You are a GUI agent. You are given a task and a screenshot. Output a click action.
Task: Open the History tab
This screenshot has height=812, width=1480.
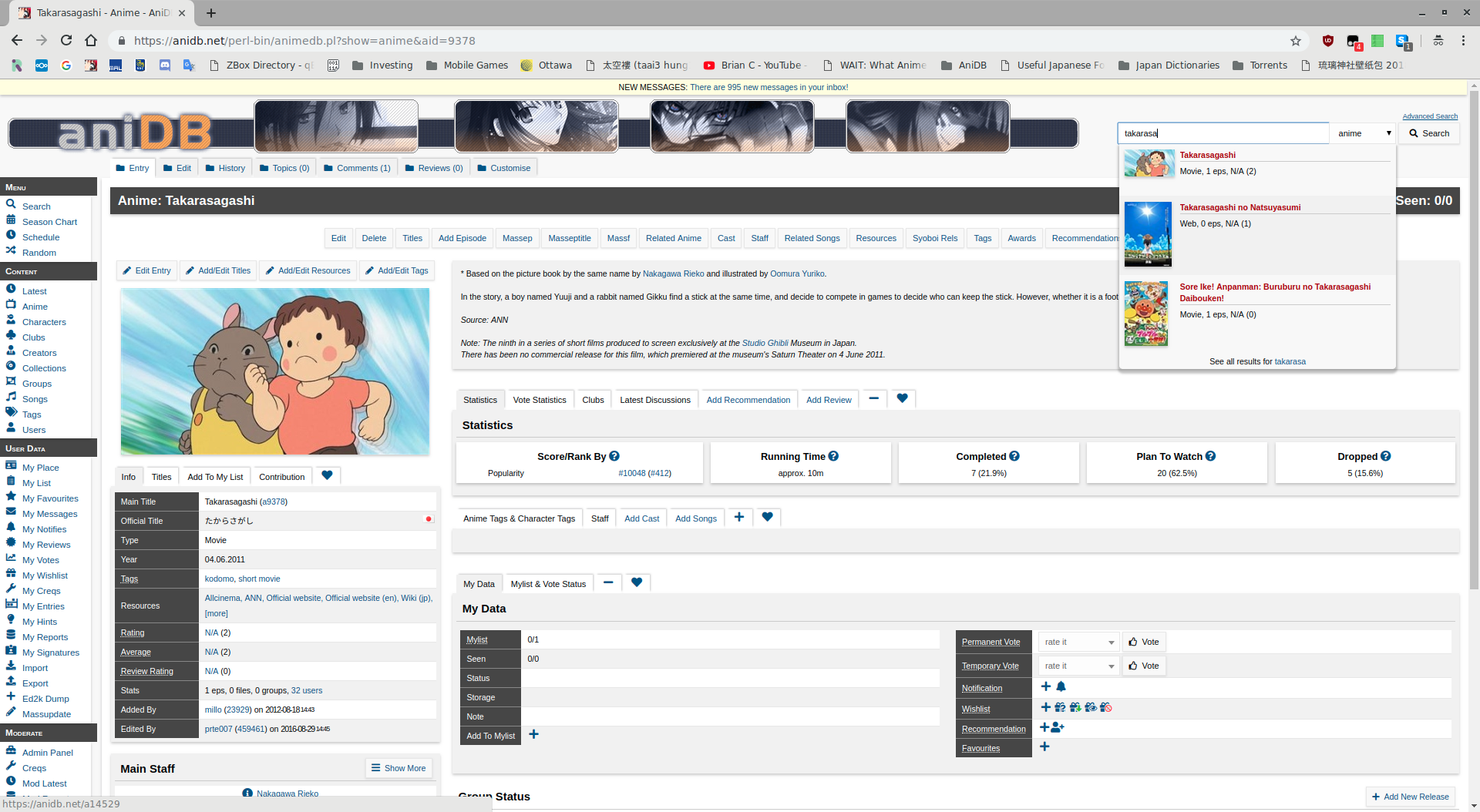[225, 168]
